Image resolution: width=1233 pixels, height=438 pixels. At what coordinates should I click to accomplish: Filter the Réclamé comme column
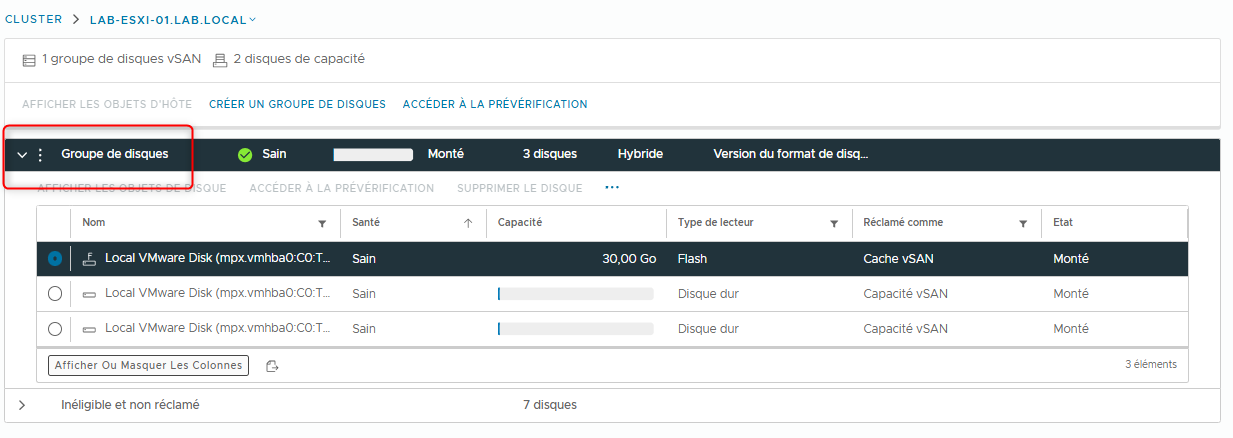coord(1023,224)
